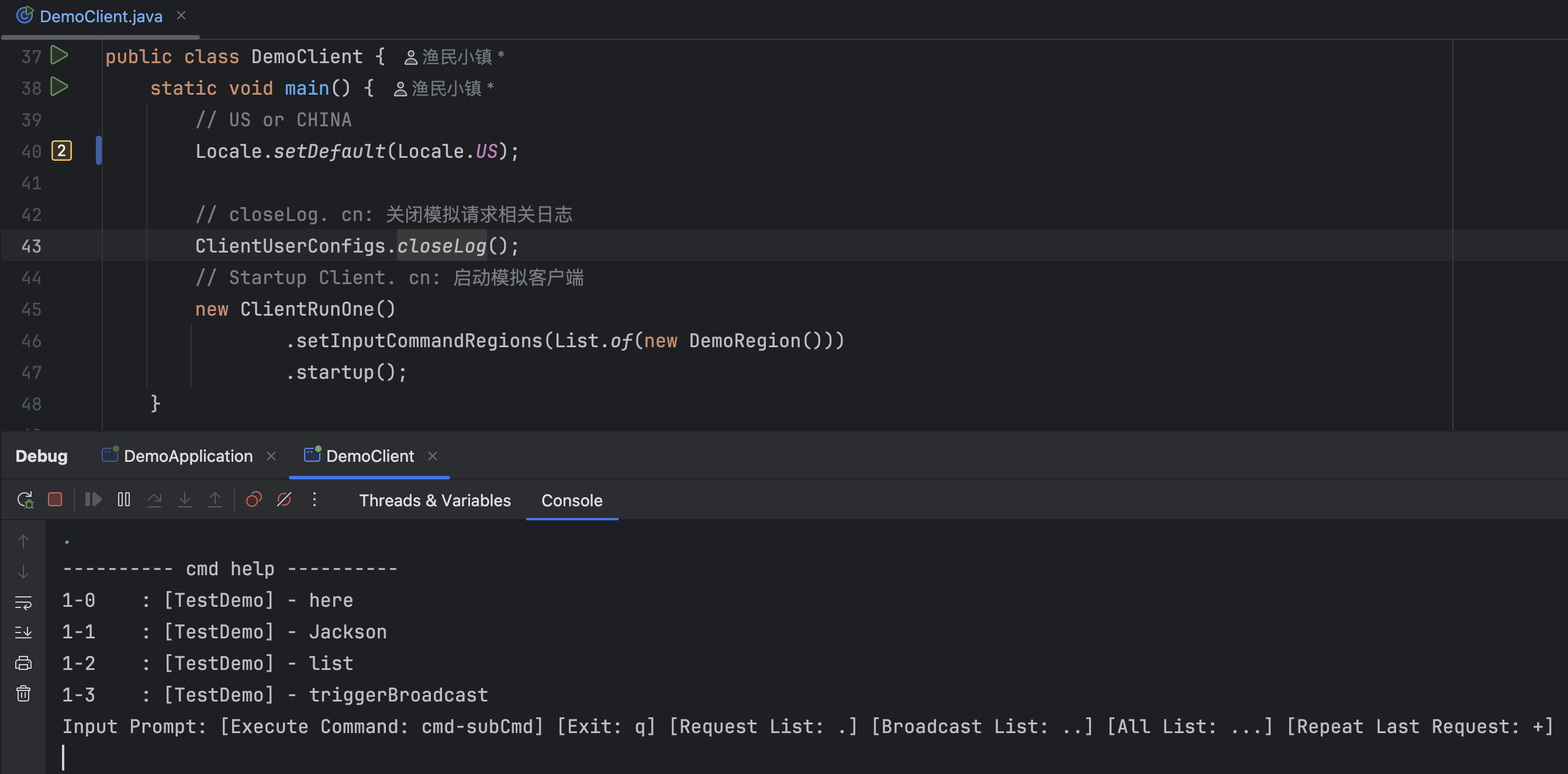Print the console output

23,663
